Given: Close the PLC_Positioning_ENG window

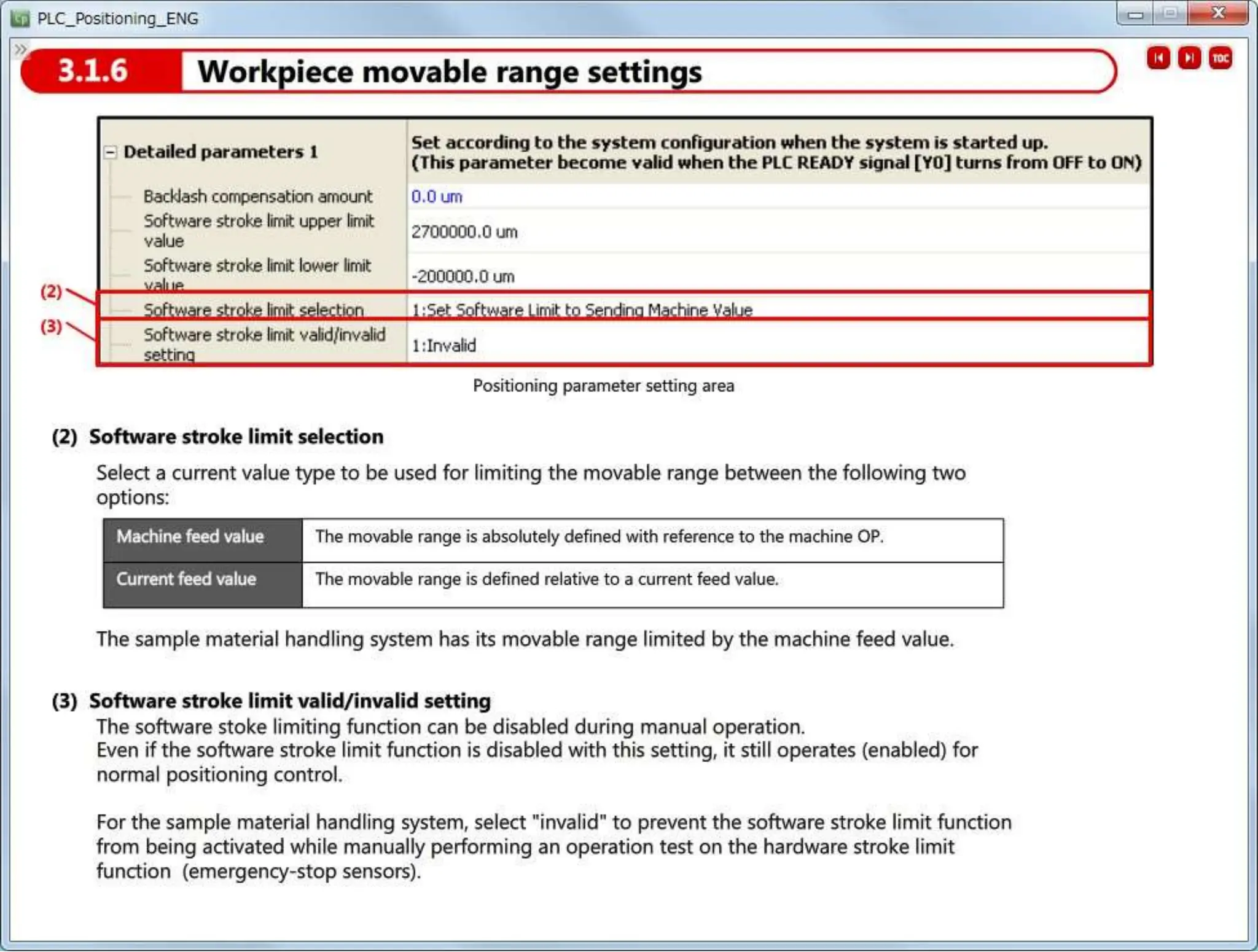Looking at the screenshot, I should pyautogui.click(x=1217, y=14).
